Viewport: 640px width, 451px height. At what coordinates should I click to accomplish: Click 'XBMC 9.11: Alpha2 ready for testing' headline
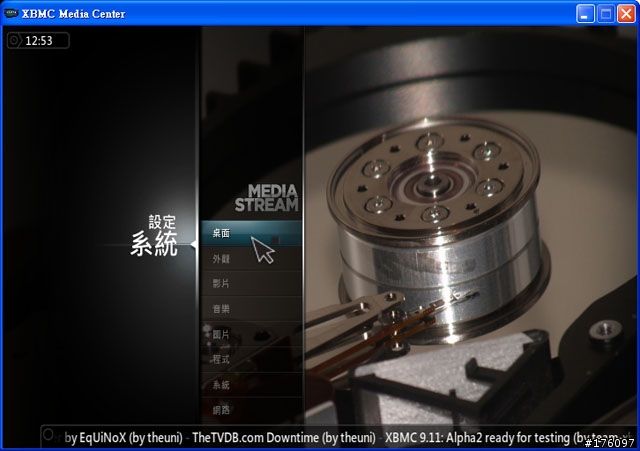[x=477, y=438]
